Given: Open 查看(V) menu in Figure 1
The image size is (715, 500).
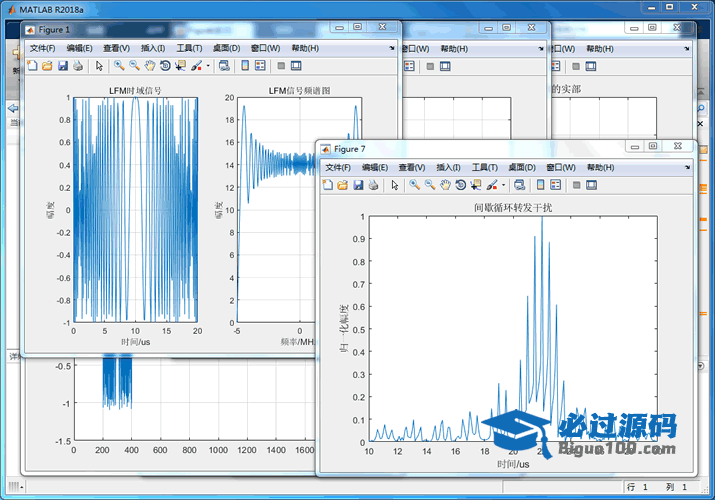Looking at the screenshot, I should pos(116,48).
